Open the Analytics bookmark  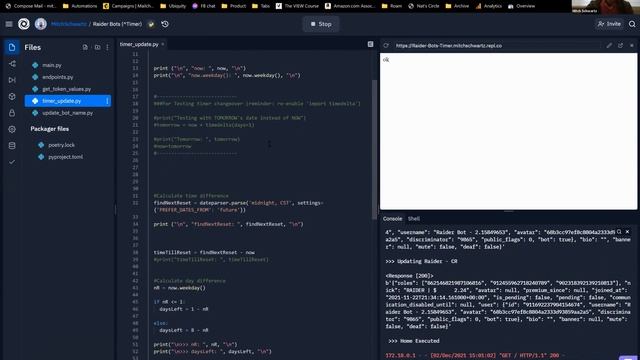tap(489, 6)
